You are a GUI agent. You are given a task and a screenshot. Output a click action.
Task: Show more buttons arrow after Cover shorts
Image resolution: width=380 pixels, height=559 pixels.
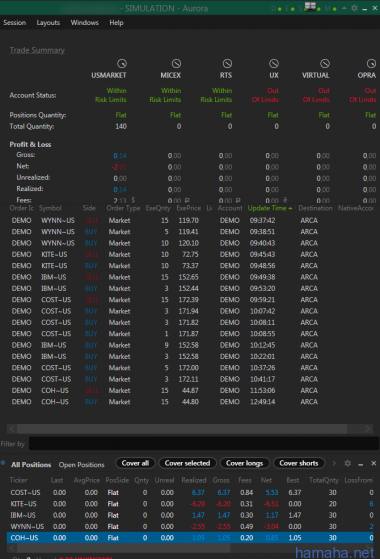[334, 463]
